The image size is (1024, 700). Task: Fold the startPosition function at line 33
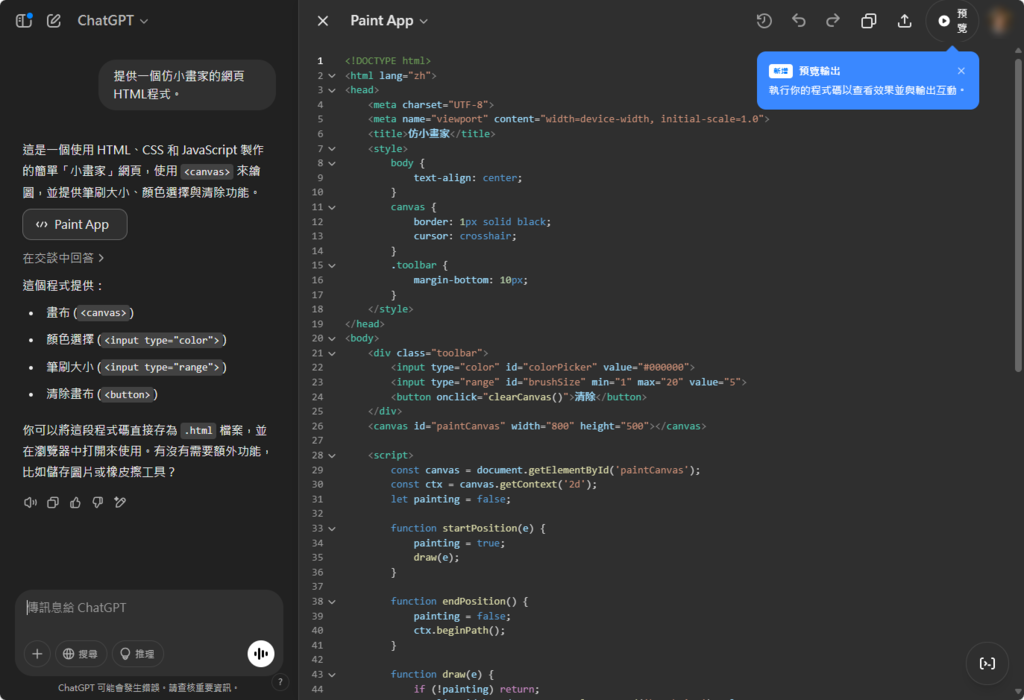tap(332, 528)
